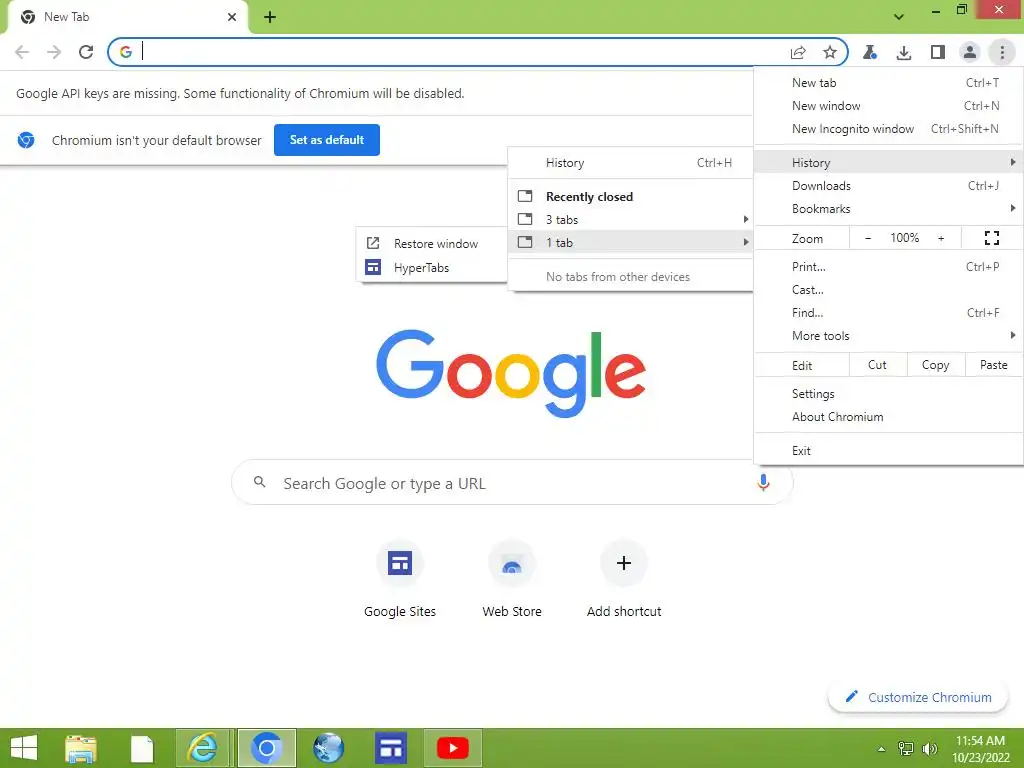The image size is (1024, 768).
Task: Click the Google logo doodle
Action: 511,372
